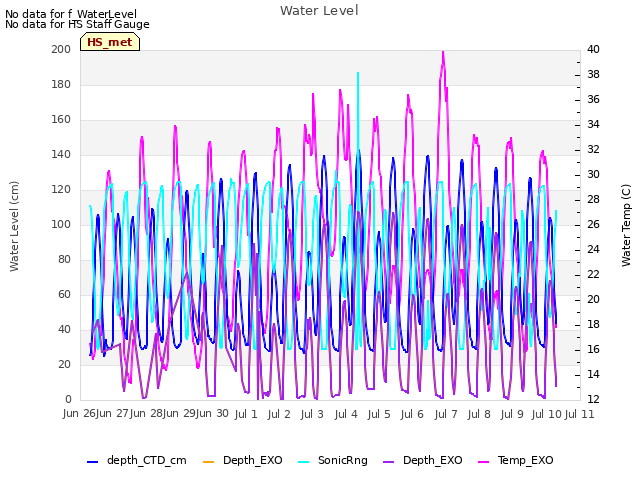The height and width of the screenshot is (480, 640).
Task: Click the 26 value on right axis
Action: point(593,224)
